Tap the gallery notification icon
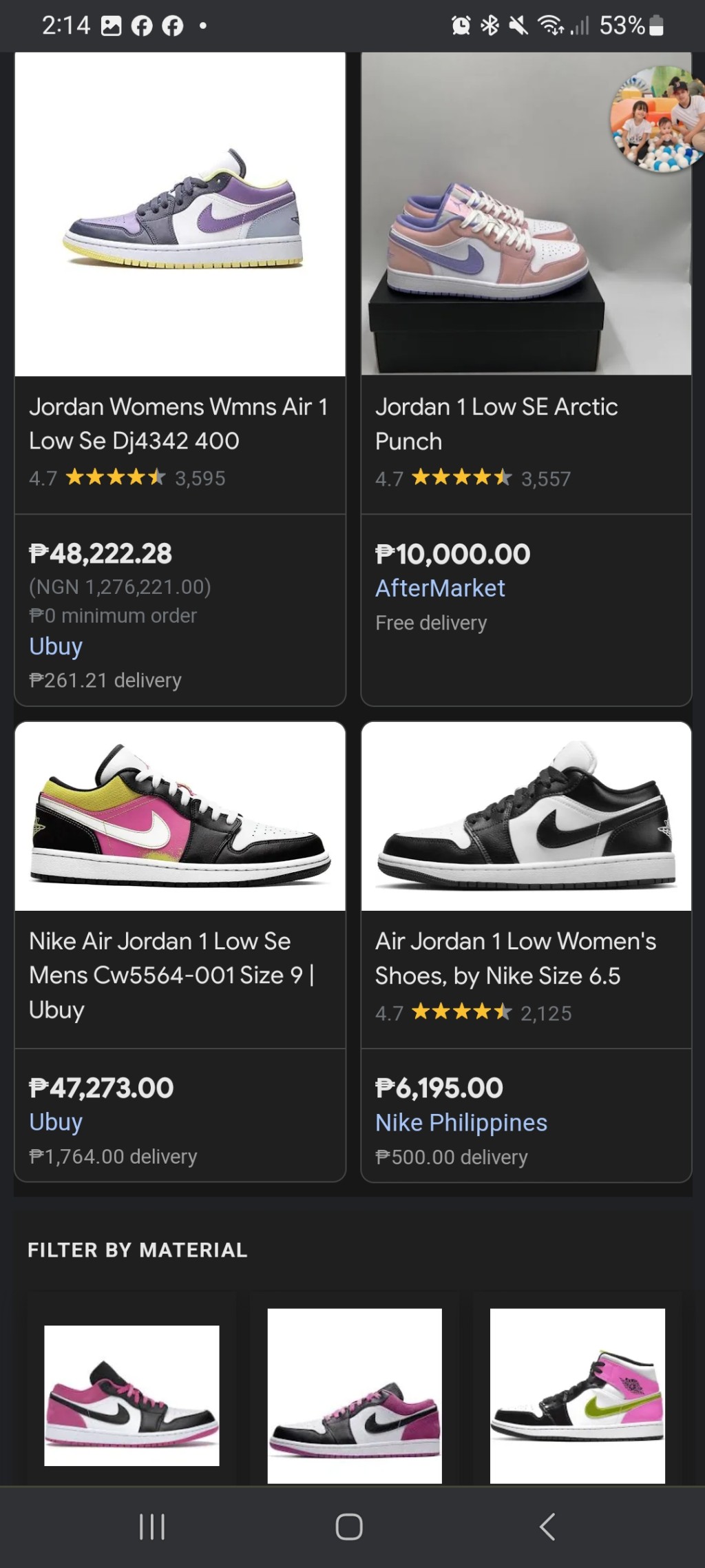The image size is (705, 1568). (x=111, y=26)
